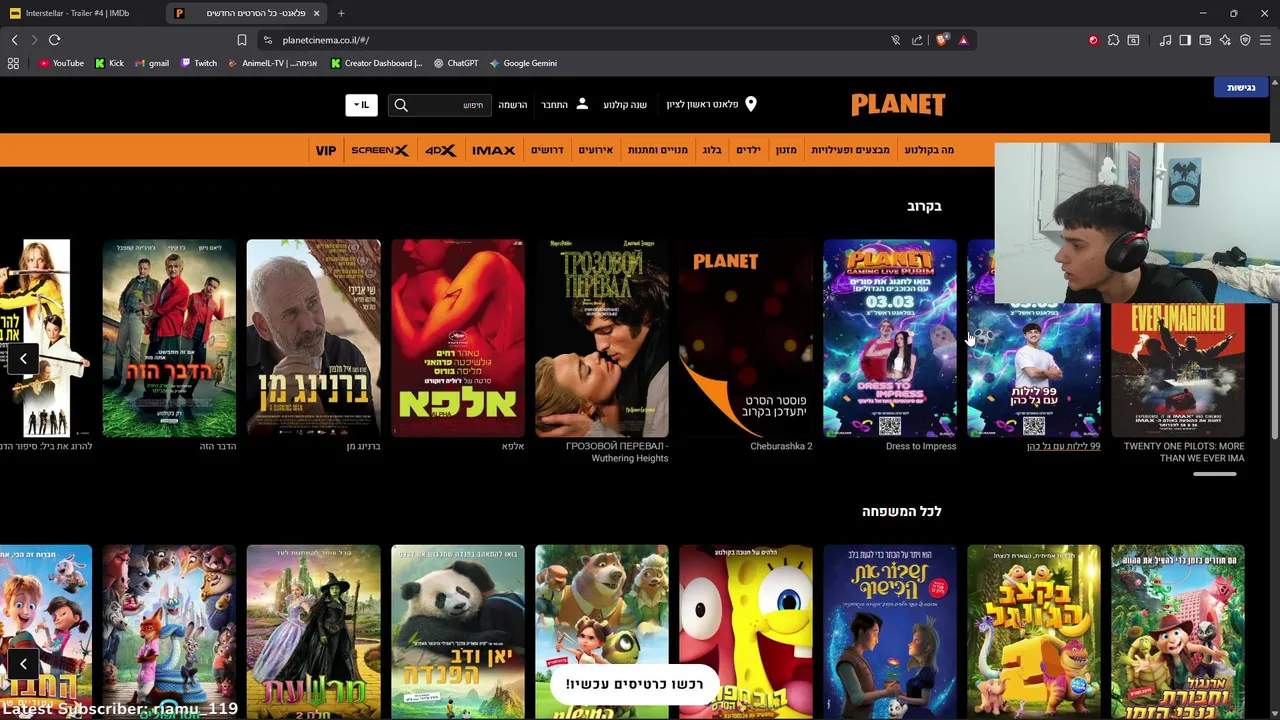The height and width of the screenshot is (720, 1280).
Task: Click previous arrow on לכל המשפחה carousel
Action: (x=23, y=663)
